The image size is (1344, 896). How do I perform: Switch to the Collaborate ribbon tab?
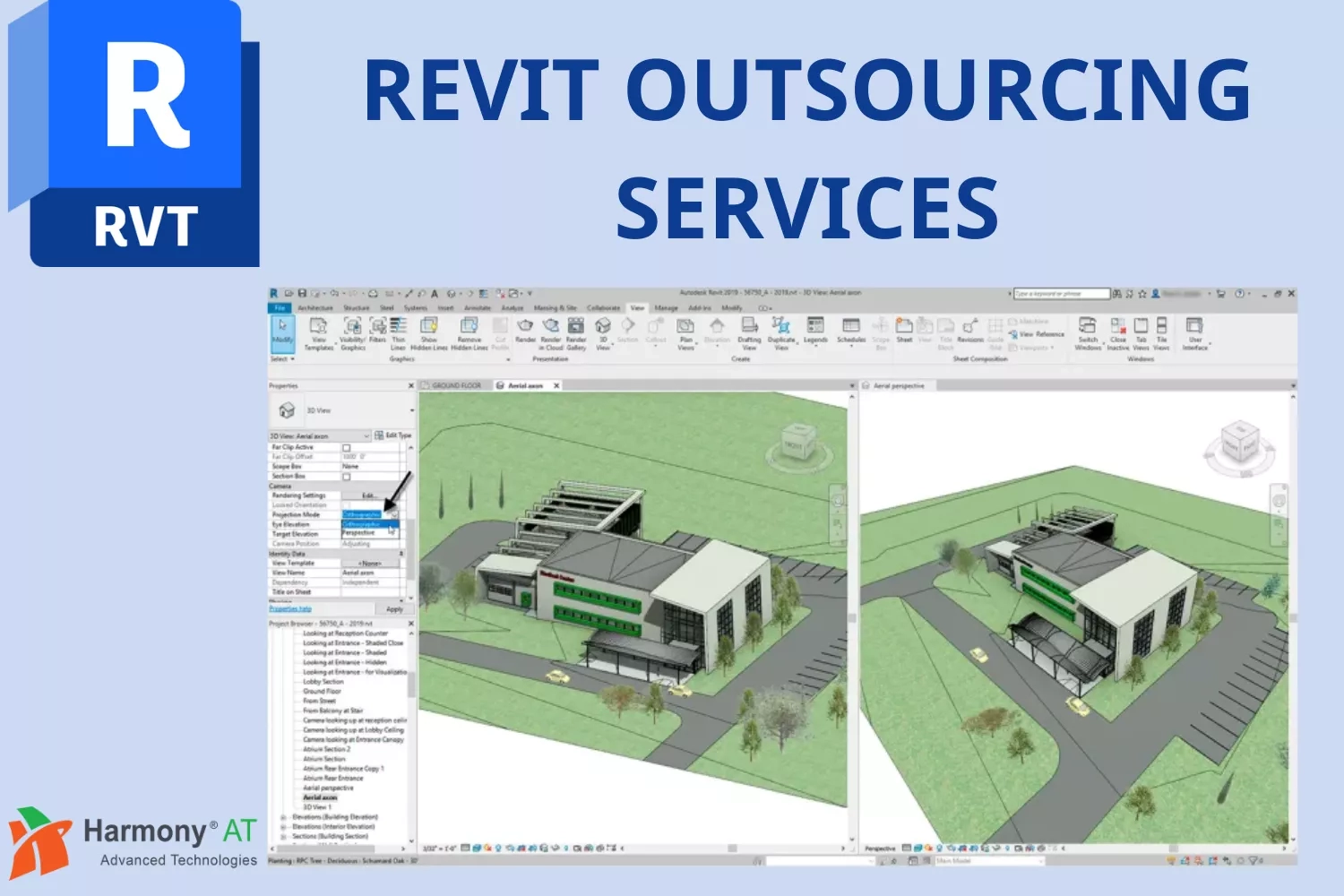point(604,307)
